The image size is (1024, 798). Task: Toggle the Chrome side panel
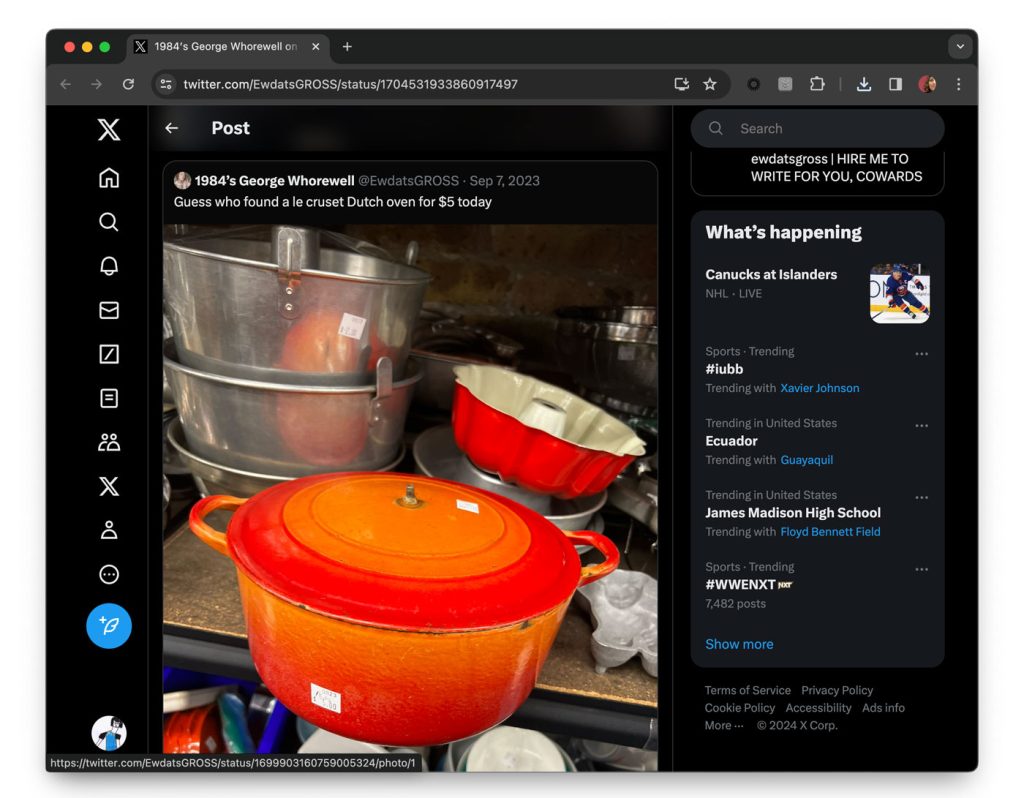[895, 84]
